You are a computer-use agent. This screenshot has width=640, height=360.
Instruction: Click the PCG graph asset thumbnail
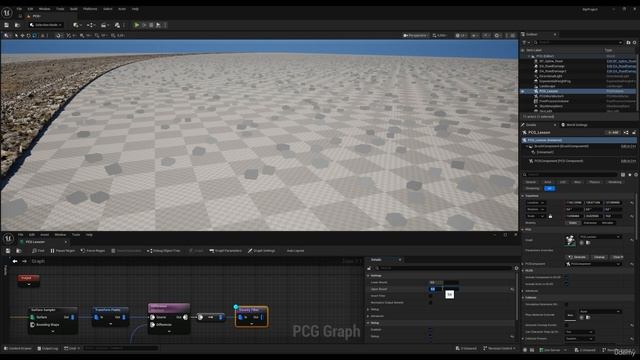pos(570,240)
